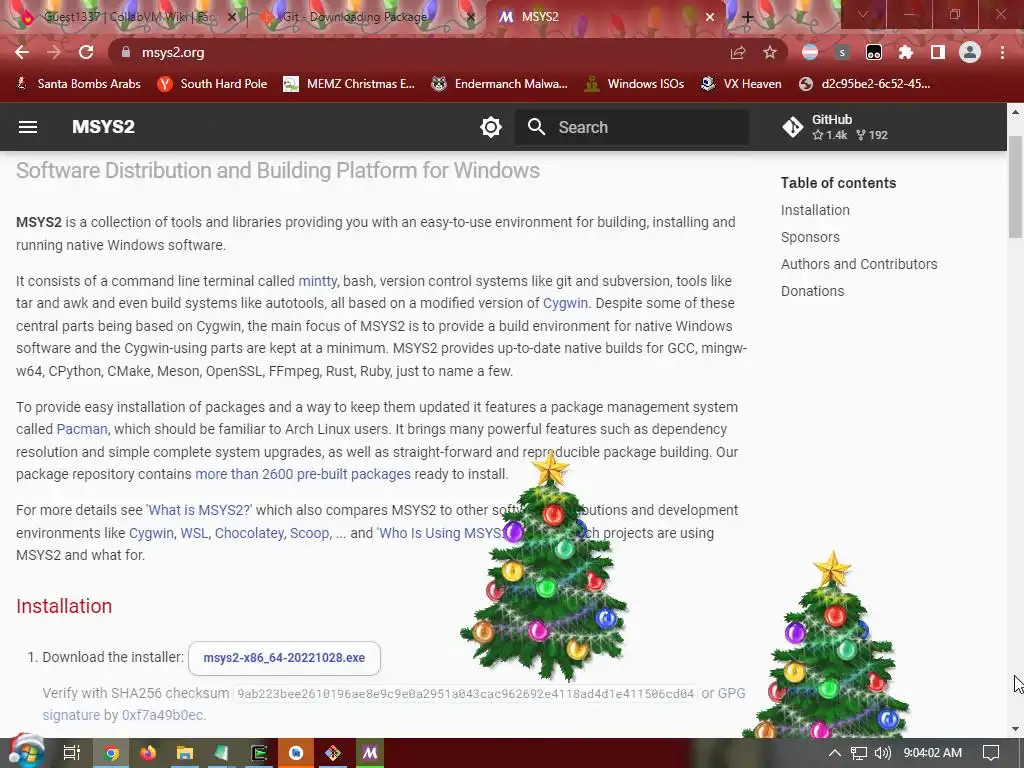Viewport: 1024px width, 768px height.
Task: Click the SHA256 checksum code text
Action: (x=466, y=694)
